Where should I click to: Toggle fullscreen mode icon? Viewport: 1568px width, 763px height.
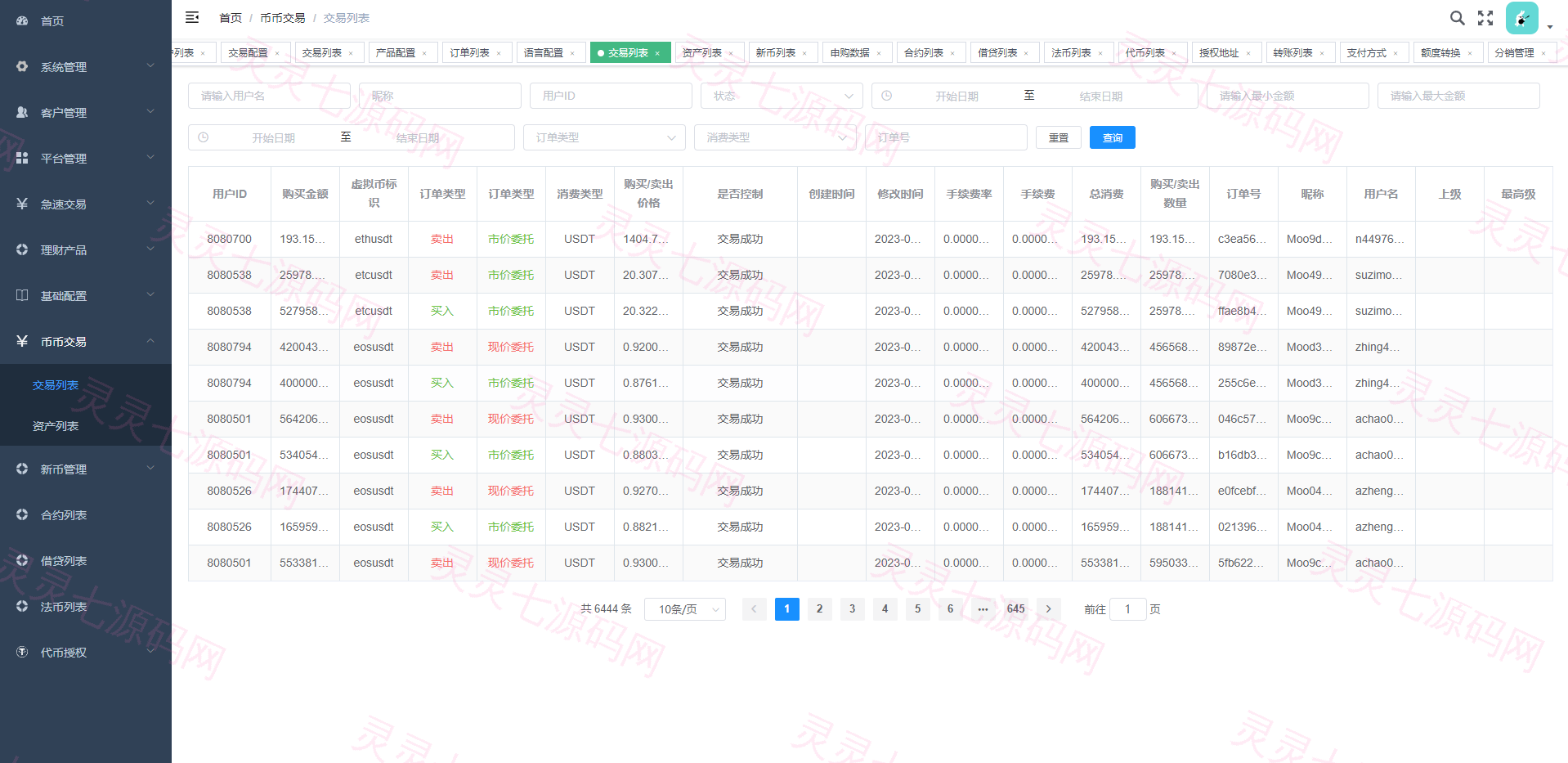click(1485, 18)
